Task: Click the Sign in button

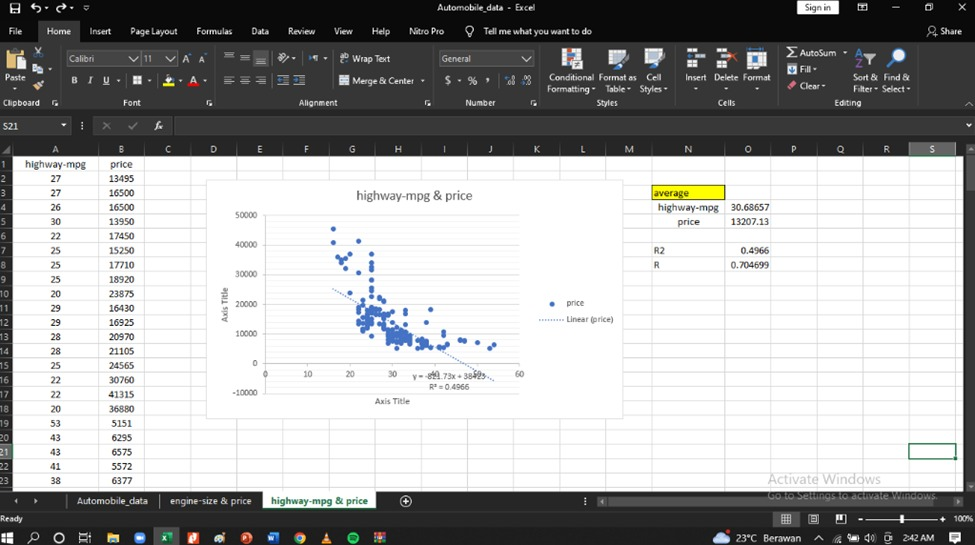Action: (818, 7)
